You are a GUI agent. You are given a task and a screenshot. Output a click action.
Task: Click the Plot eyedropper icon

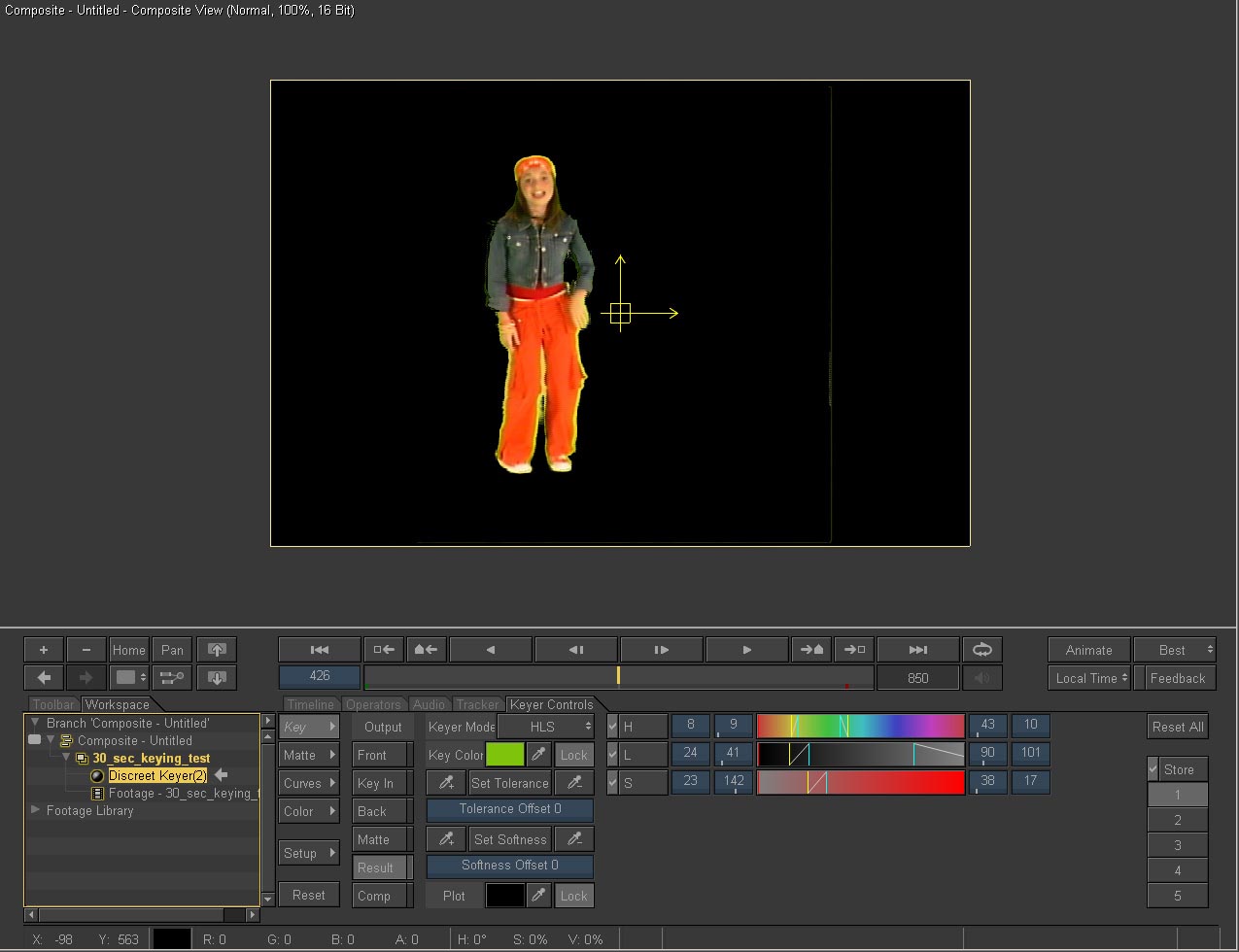pyautogui.click(x=538, y=896)
